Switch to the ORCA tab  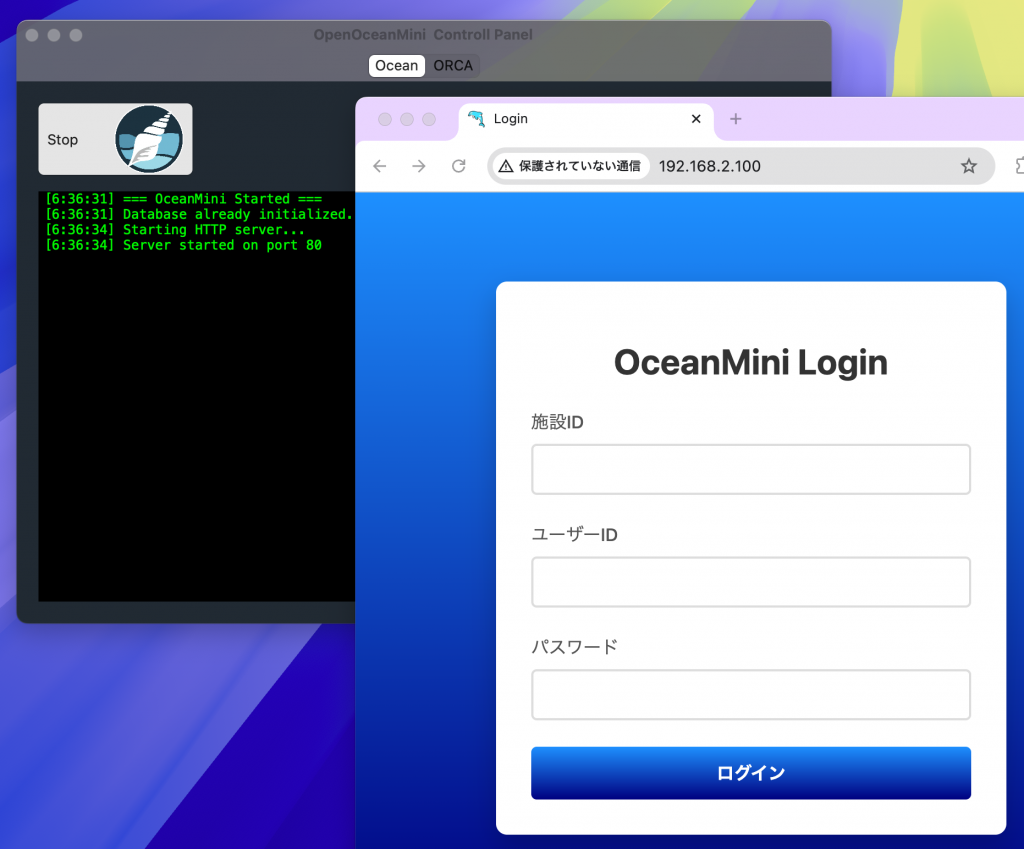coord(453,66)
